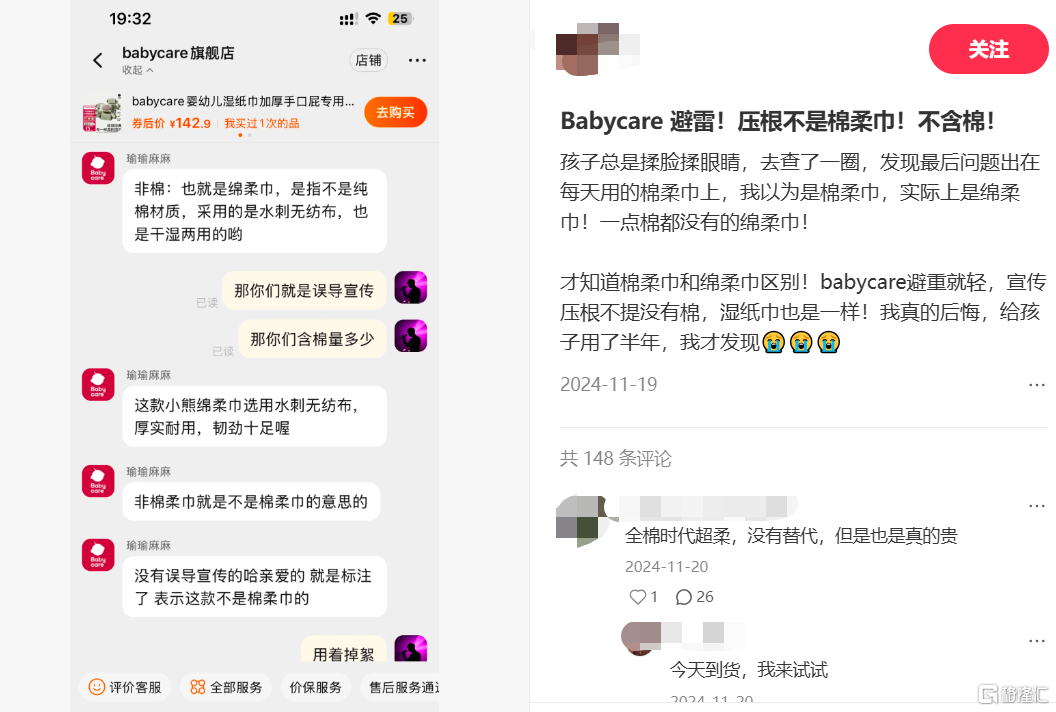Image resolution: width=1056 pixels, height=712 pixels.
Task: Like the 全棉时代 comment with heart icon
Action: click(x=637, y=597)
